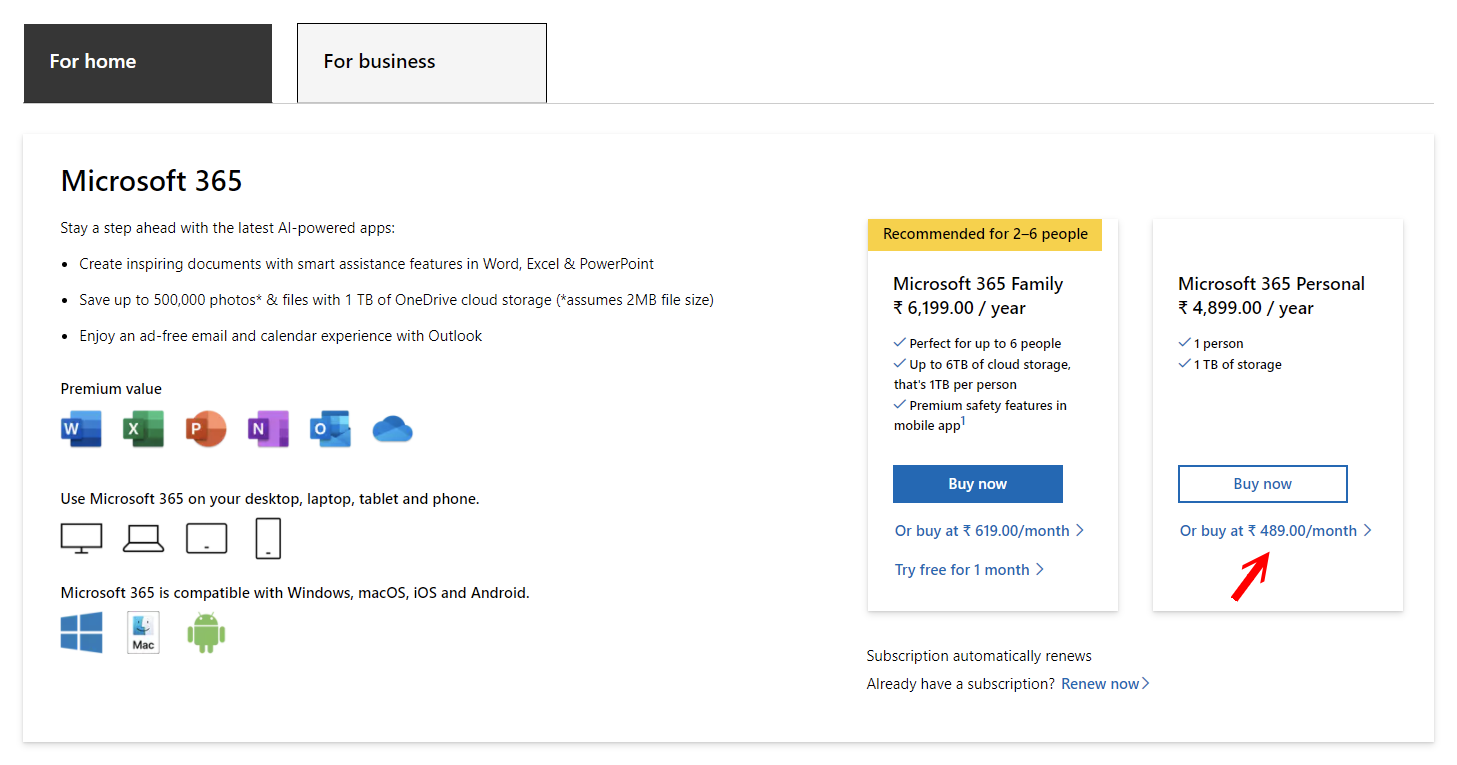
Task: Click the green Android robot icon
Action: (206, 633)
